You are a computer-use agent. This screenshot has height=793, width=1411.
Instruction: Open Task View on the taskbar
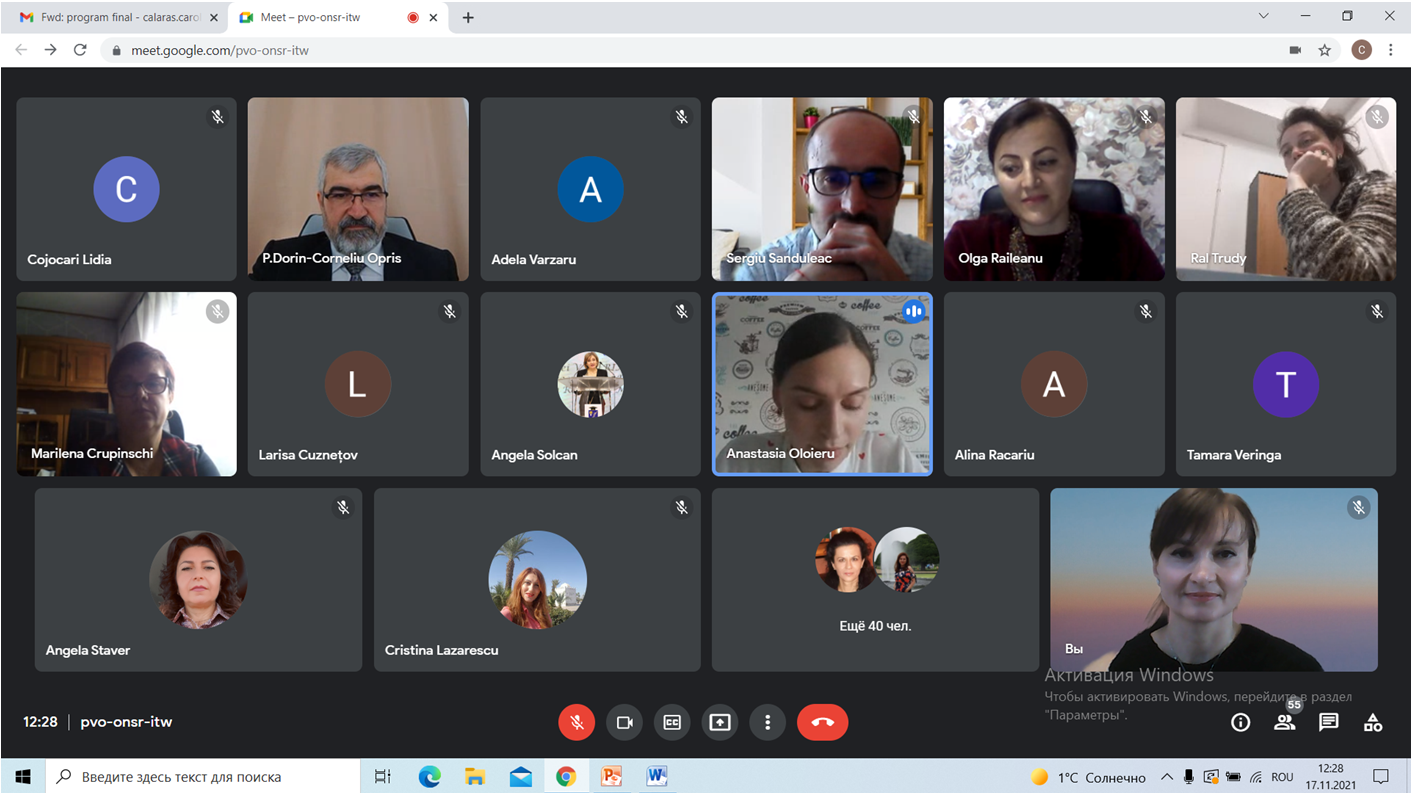coord(382,776)
